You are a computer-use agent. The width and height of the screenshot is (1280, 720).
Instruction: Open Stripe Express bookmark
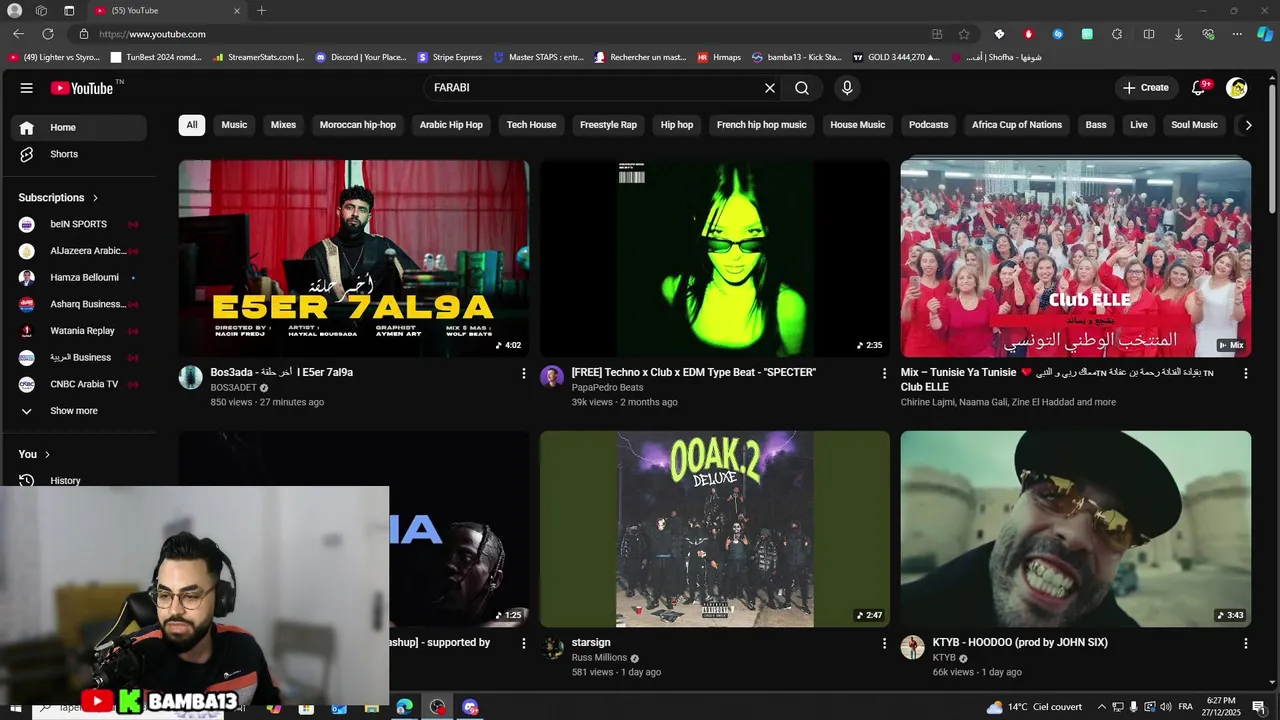click(450, 57)
